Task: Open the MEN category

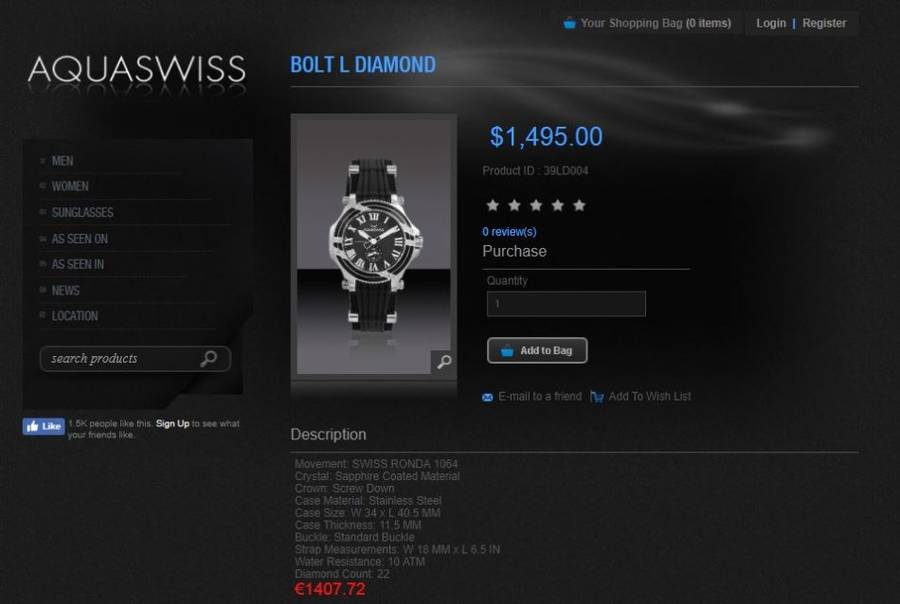Action: (63, 161)
